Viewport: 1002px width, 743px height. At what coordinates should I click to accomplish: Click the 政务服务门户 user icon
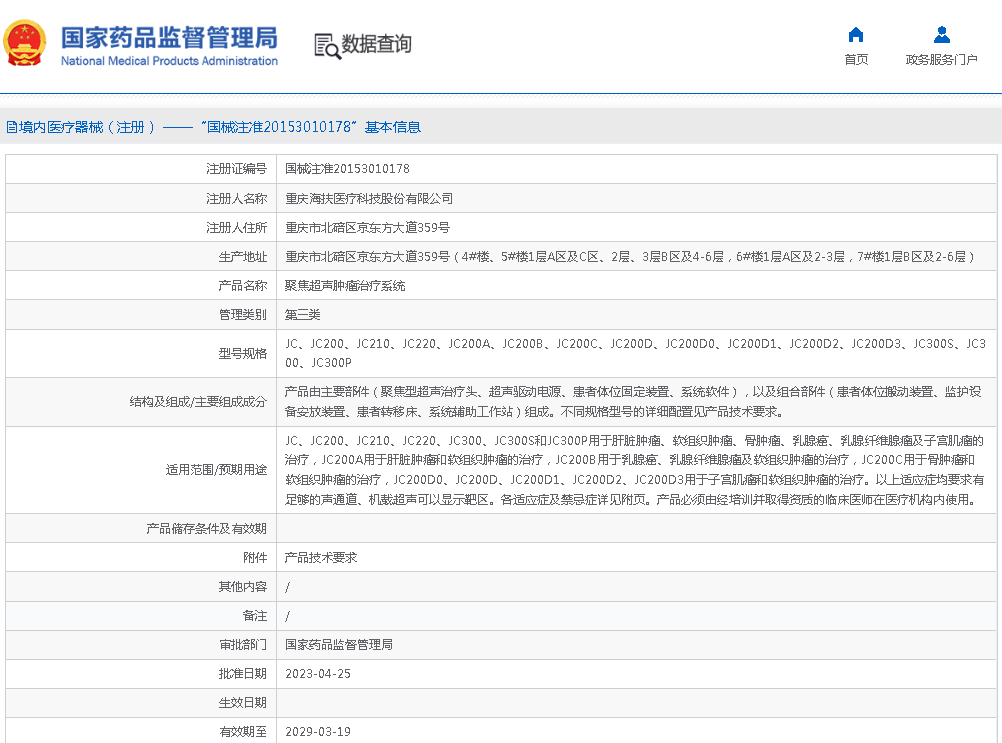941,35
